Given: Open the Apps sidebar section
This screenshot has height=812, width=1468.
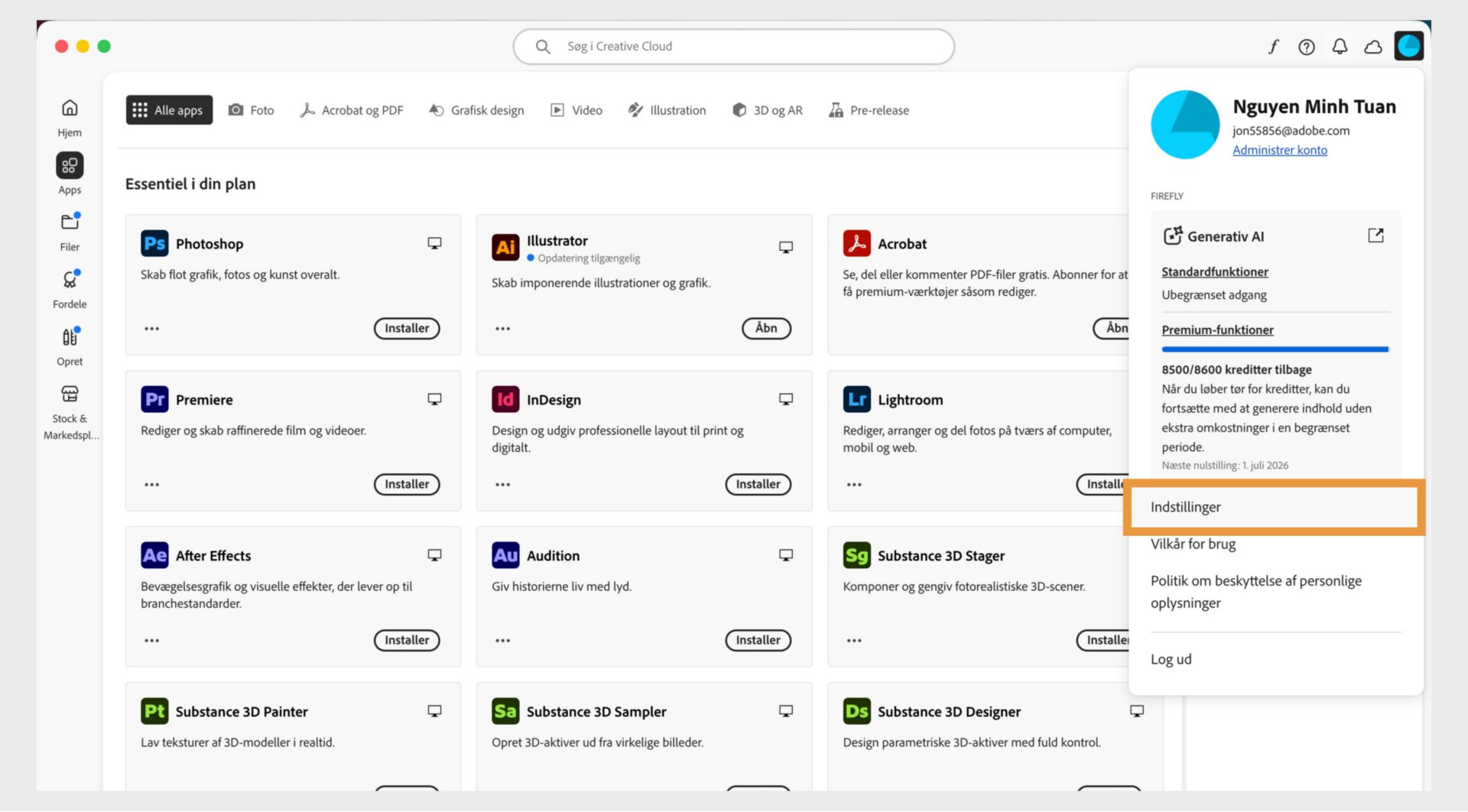Looking at the screenshot, I should pos(70,174).
